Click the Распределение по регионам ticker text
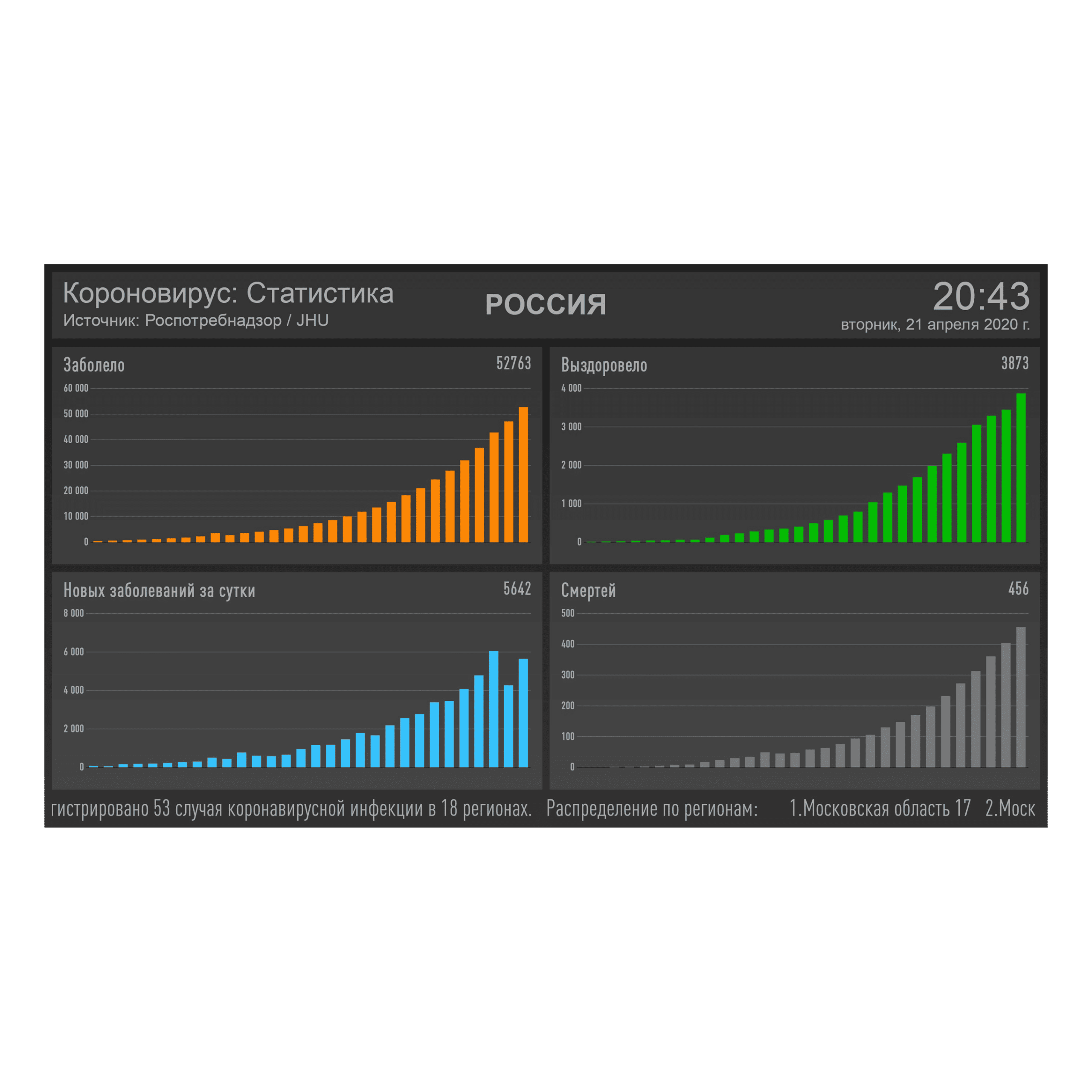The width and height of the screenshot is (1092, 1092). [x=652, y=809]
